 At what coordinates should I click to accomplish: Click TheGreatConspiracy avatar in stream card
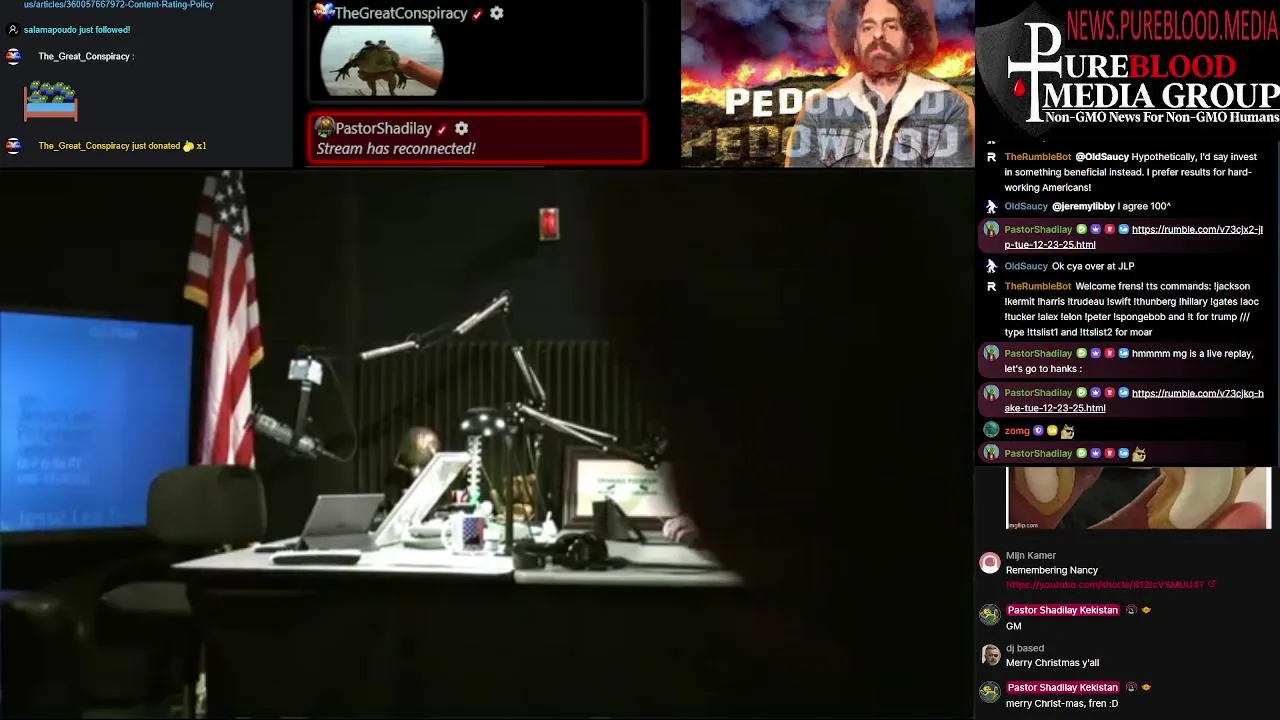(x=323, y=12)
